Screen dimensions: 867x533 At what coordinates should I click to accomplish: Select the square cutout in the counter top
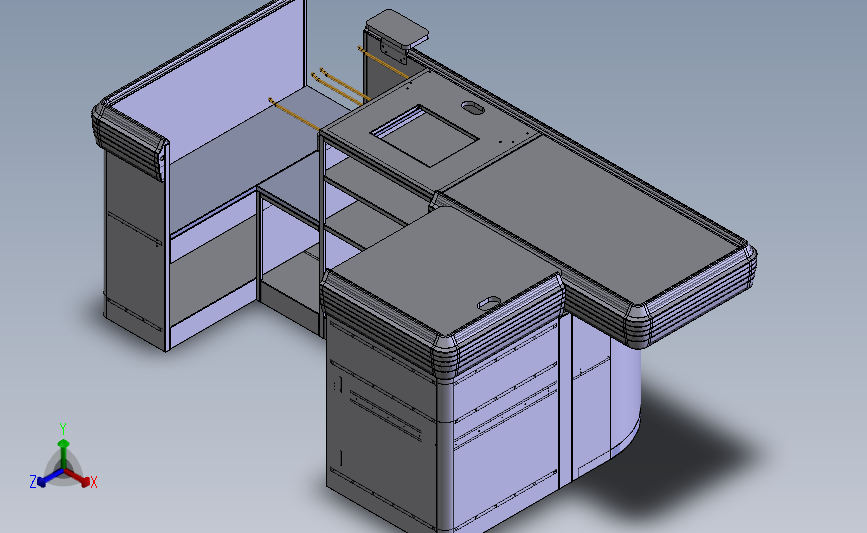point(425,135)
